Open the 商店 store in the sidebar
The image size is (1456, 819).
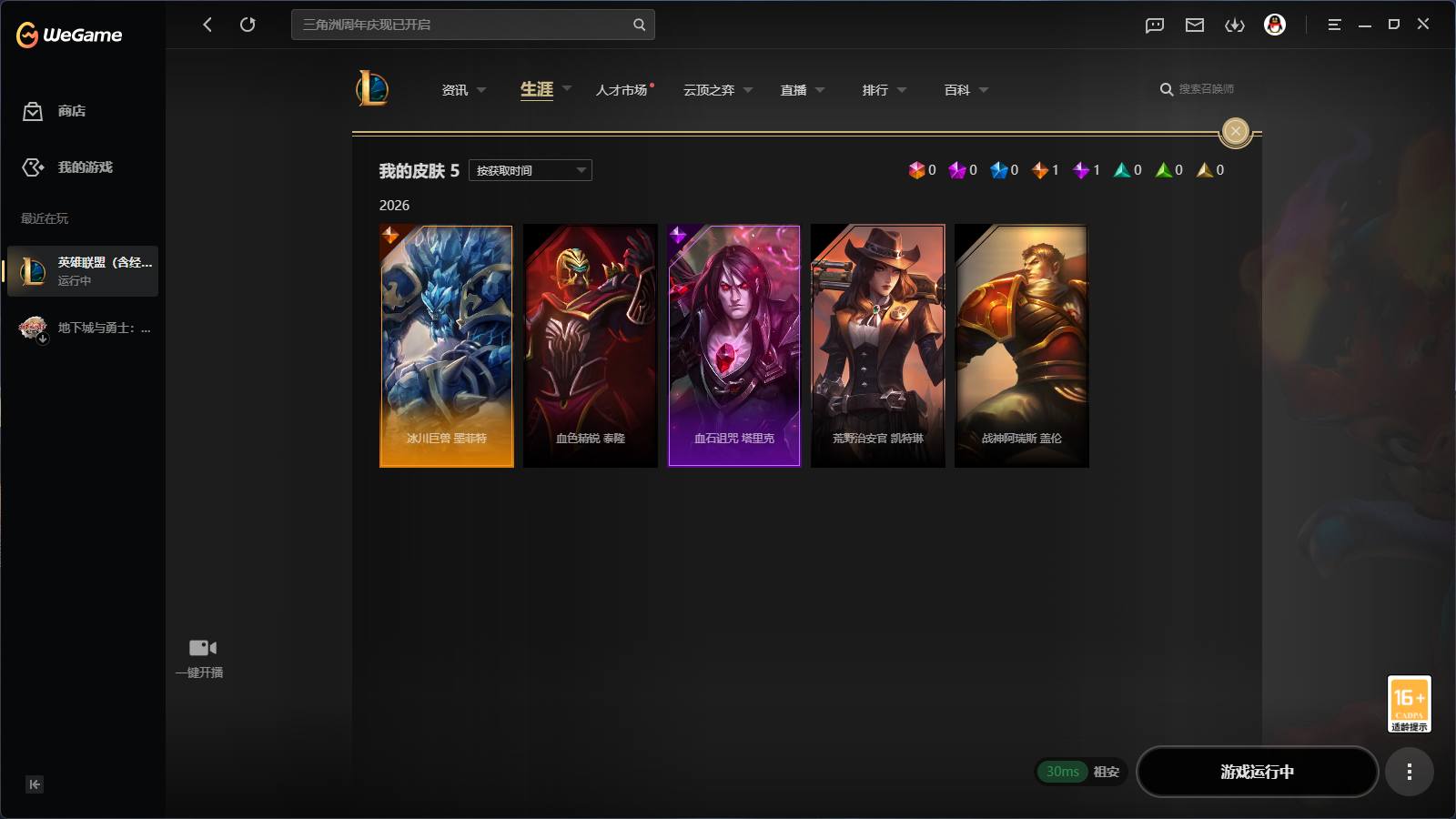(x=55, y=111)
